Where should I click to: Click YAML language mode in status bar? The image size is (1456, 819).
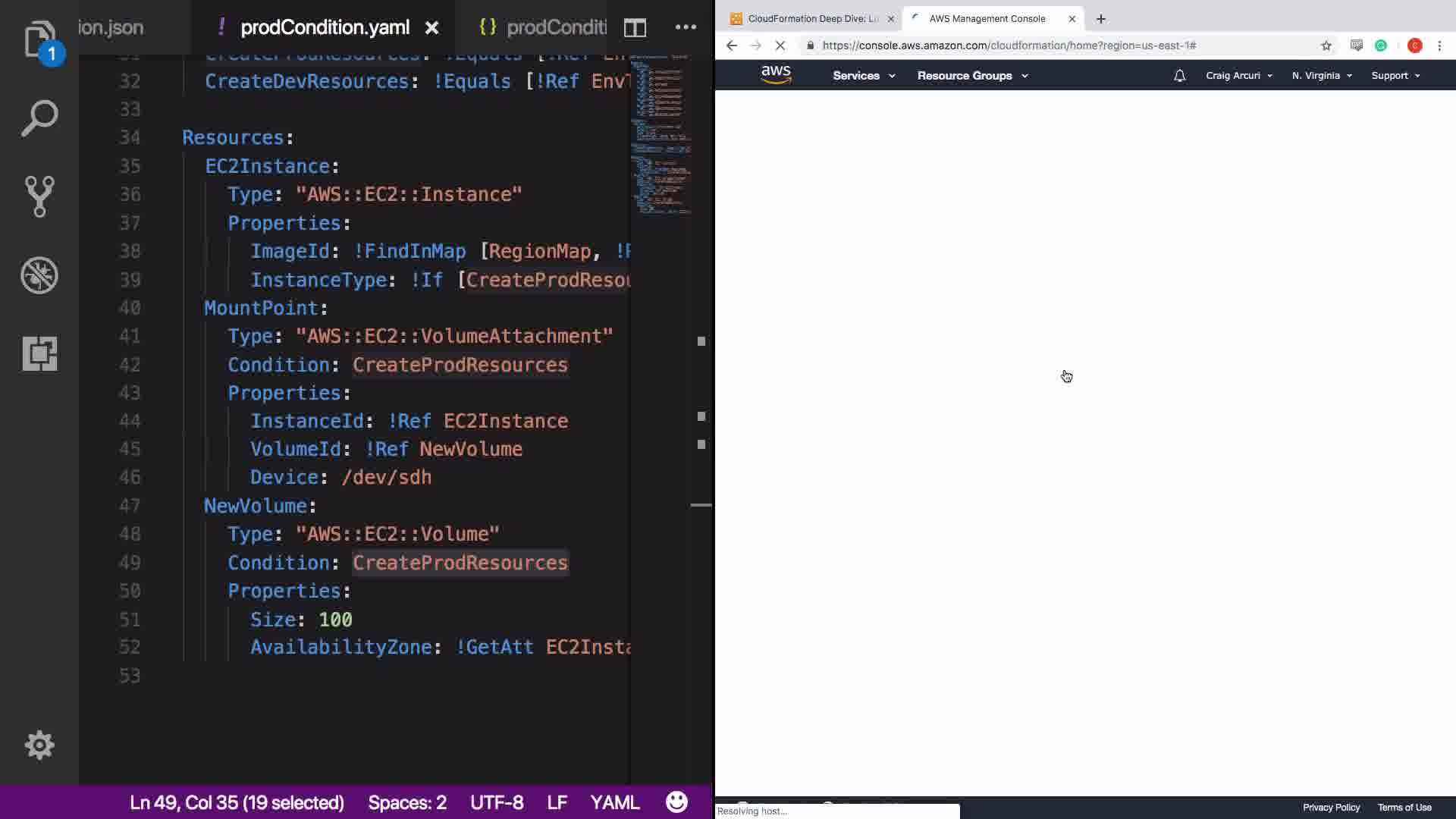tap(614, 802)
